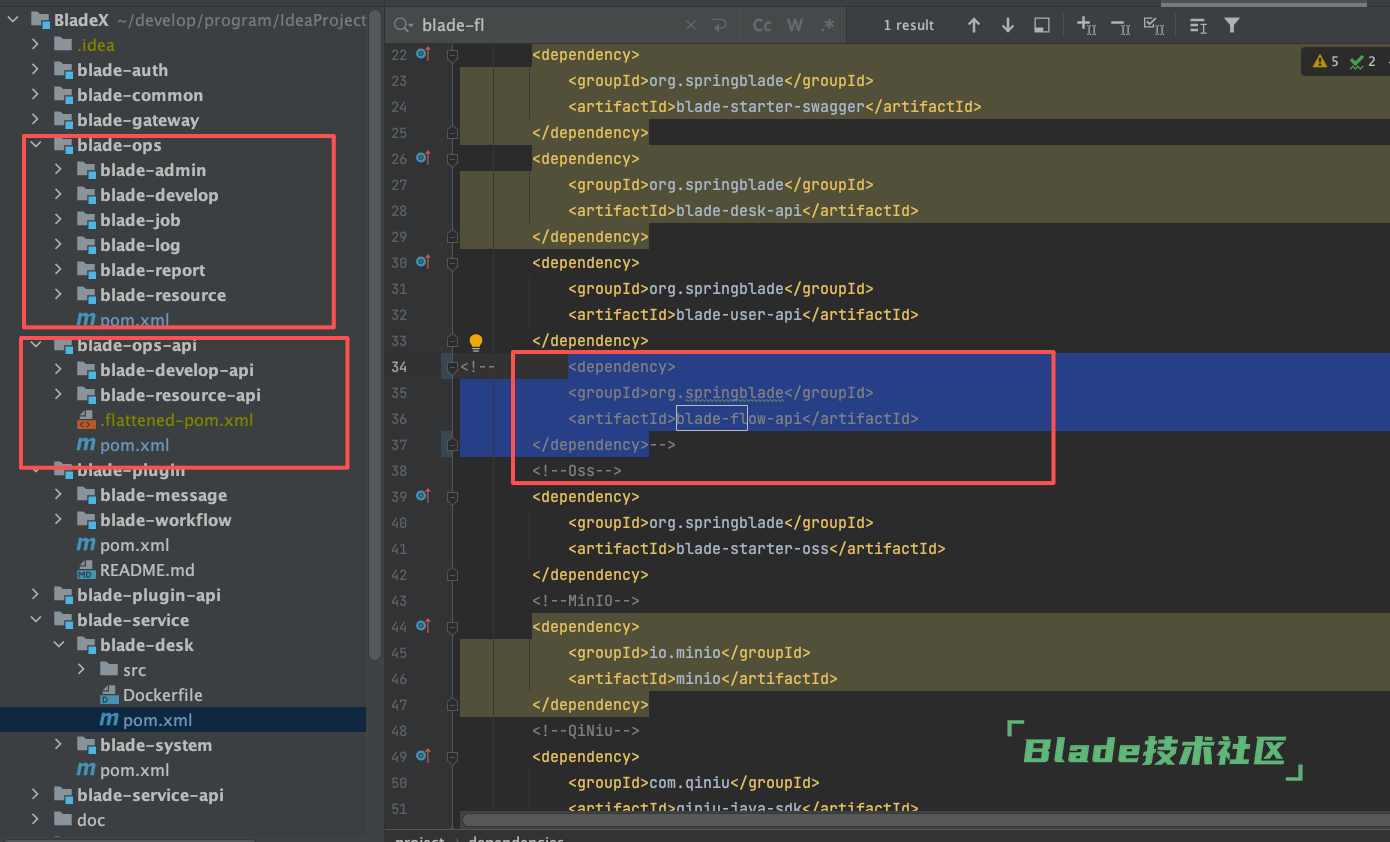
Task: Expand the blade-gateway folder
Action: coord(36,120)
